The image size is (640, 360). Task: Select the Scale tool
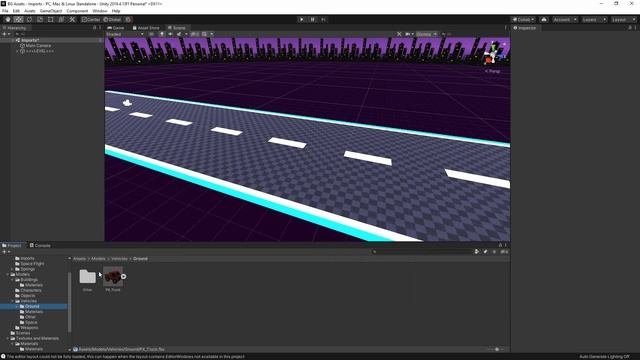click(x=40, y=20)
